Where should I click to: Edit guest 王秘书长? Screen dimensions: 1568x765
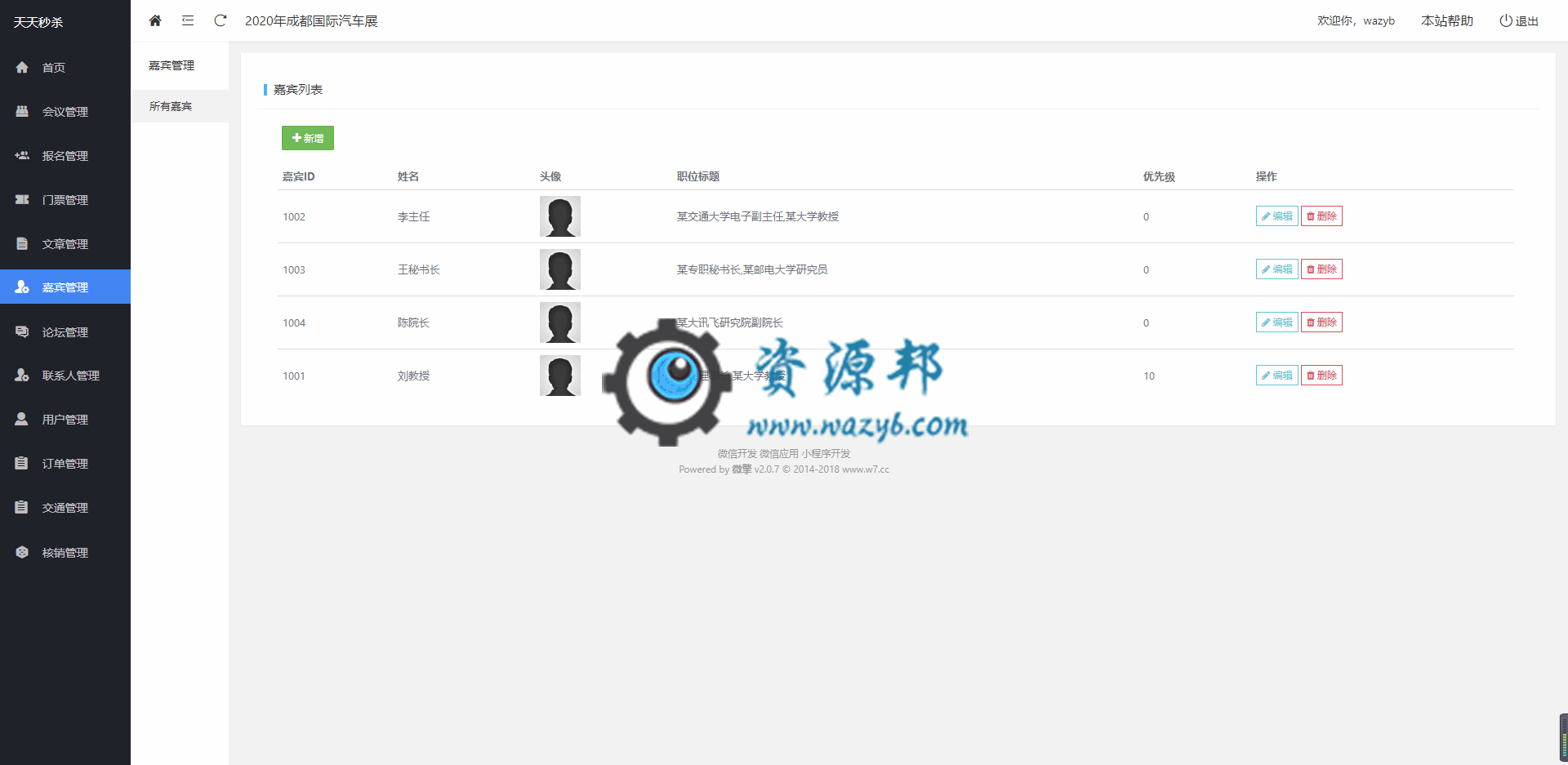click(1276, 269)
